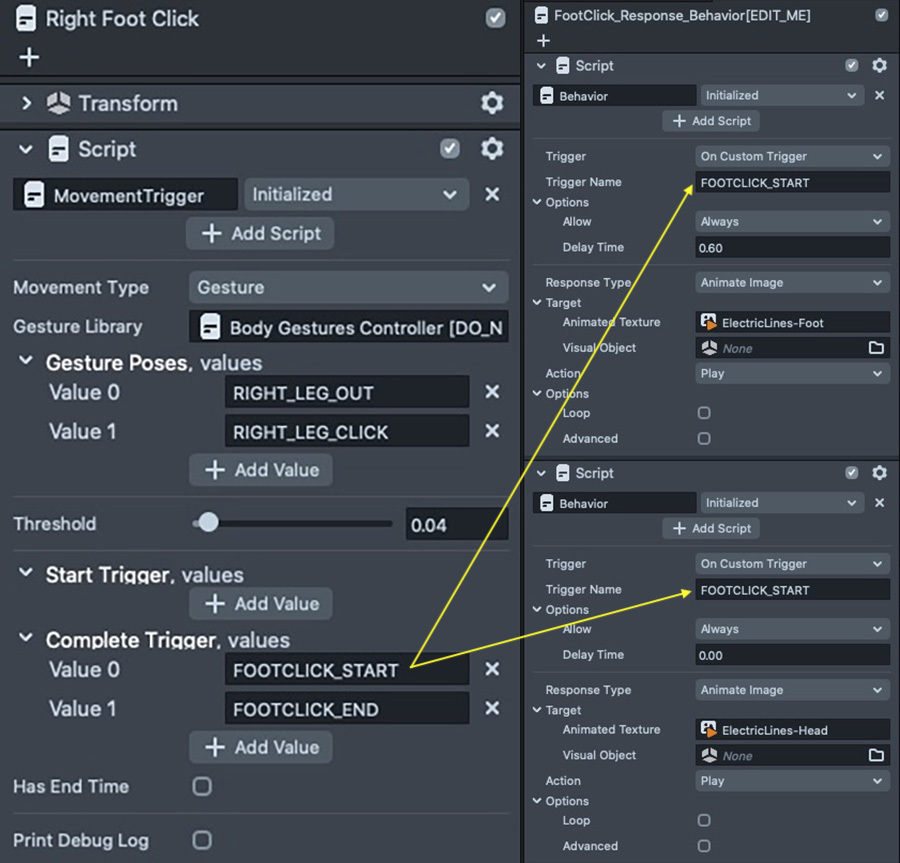Click the Threshold slider handle

208,523
